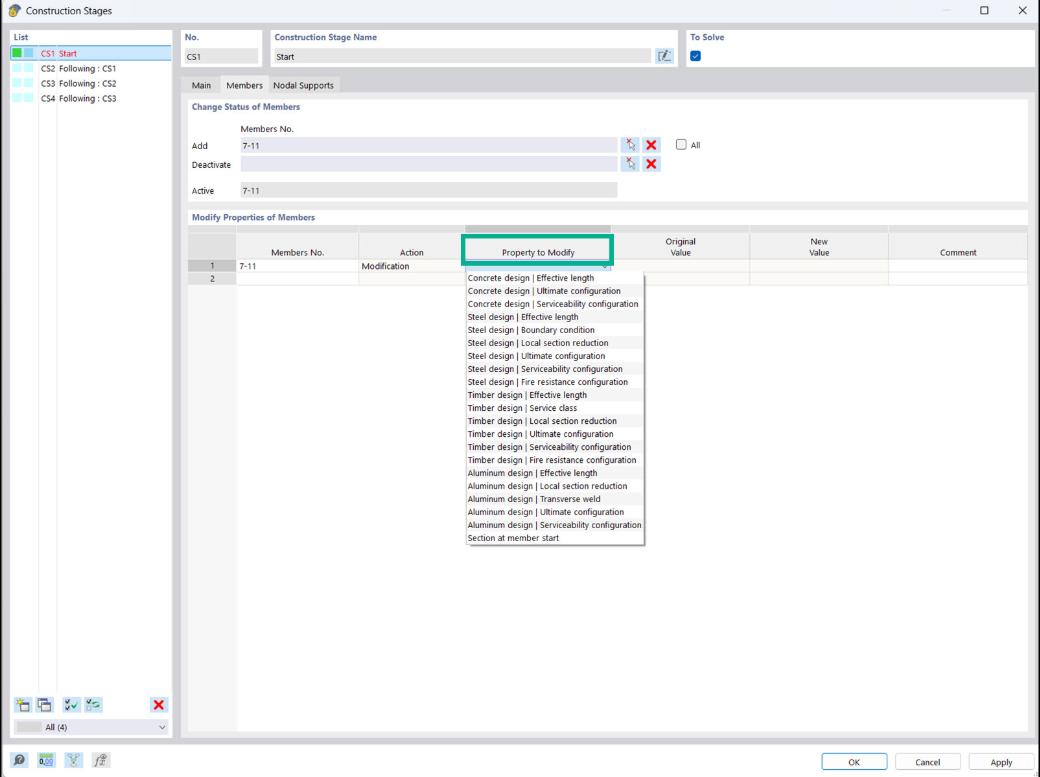Switch to the Main tab
1040x777 pixels.
(x=201, y=86)
